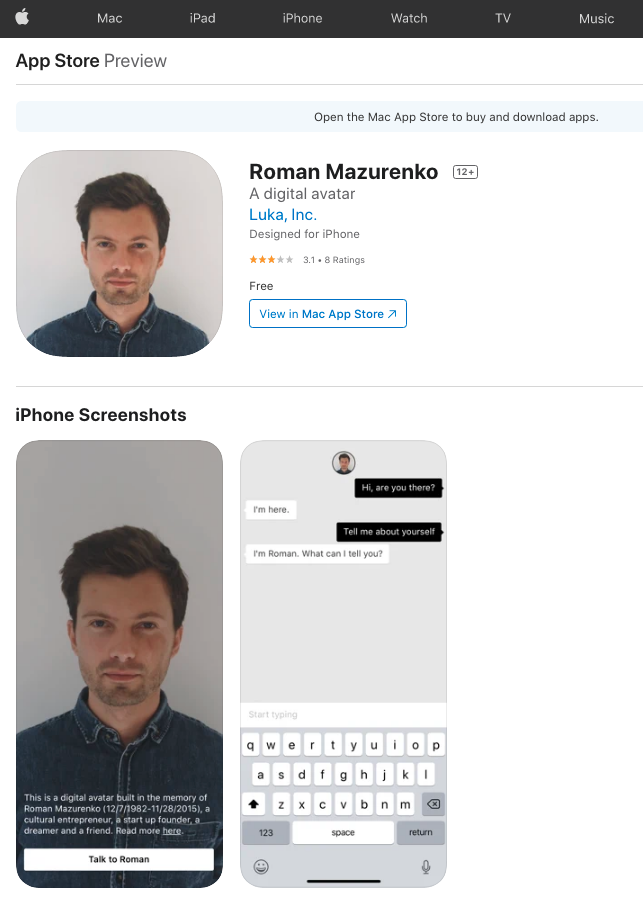The width and height of the screenshot is (643, 907).
Task: Tap the emoji icon below keyboard
Action: [261, 866]
